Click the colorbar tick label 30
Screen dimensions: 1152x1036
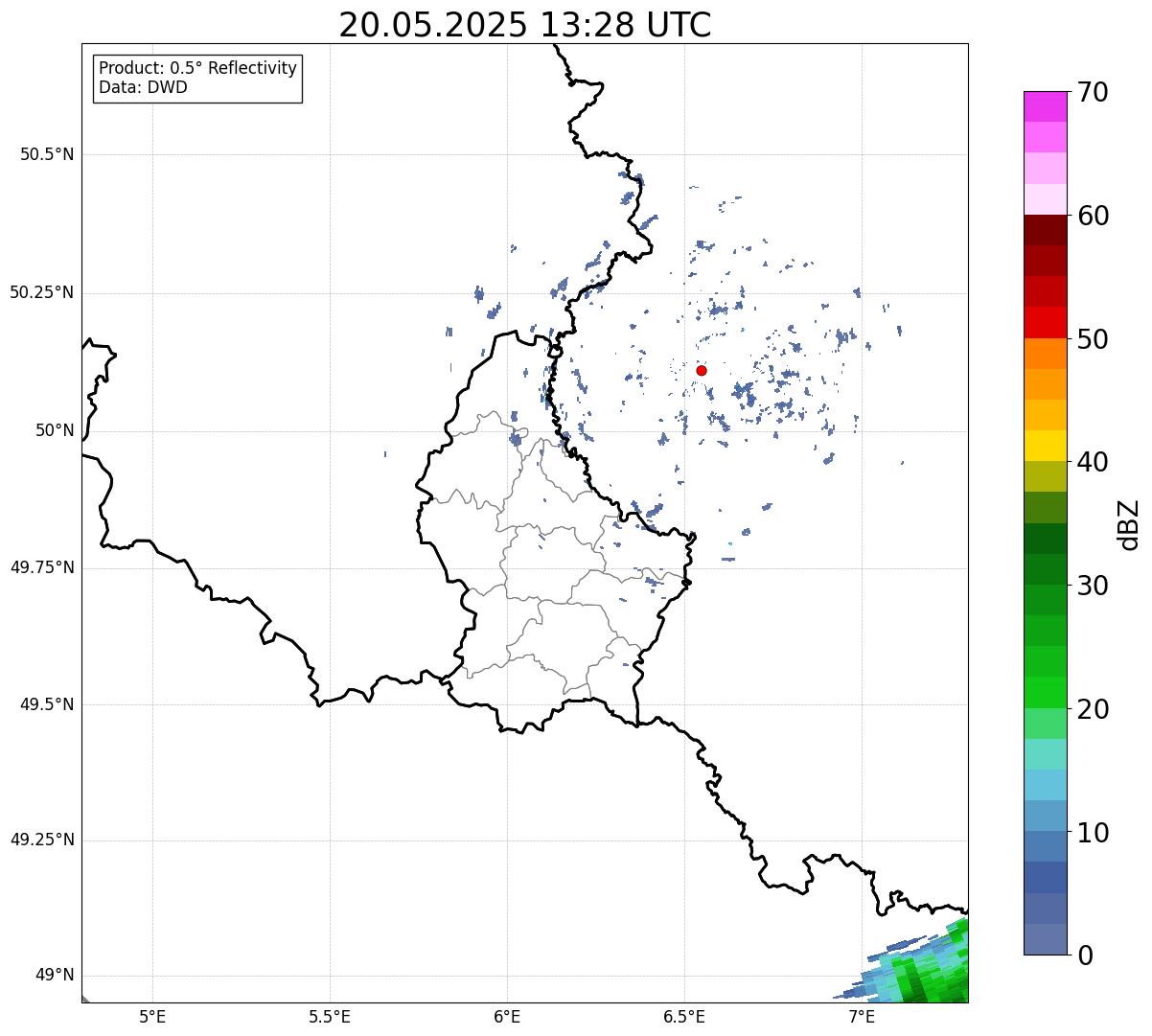coord(1093,586)
